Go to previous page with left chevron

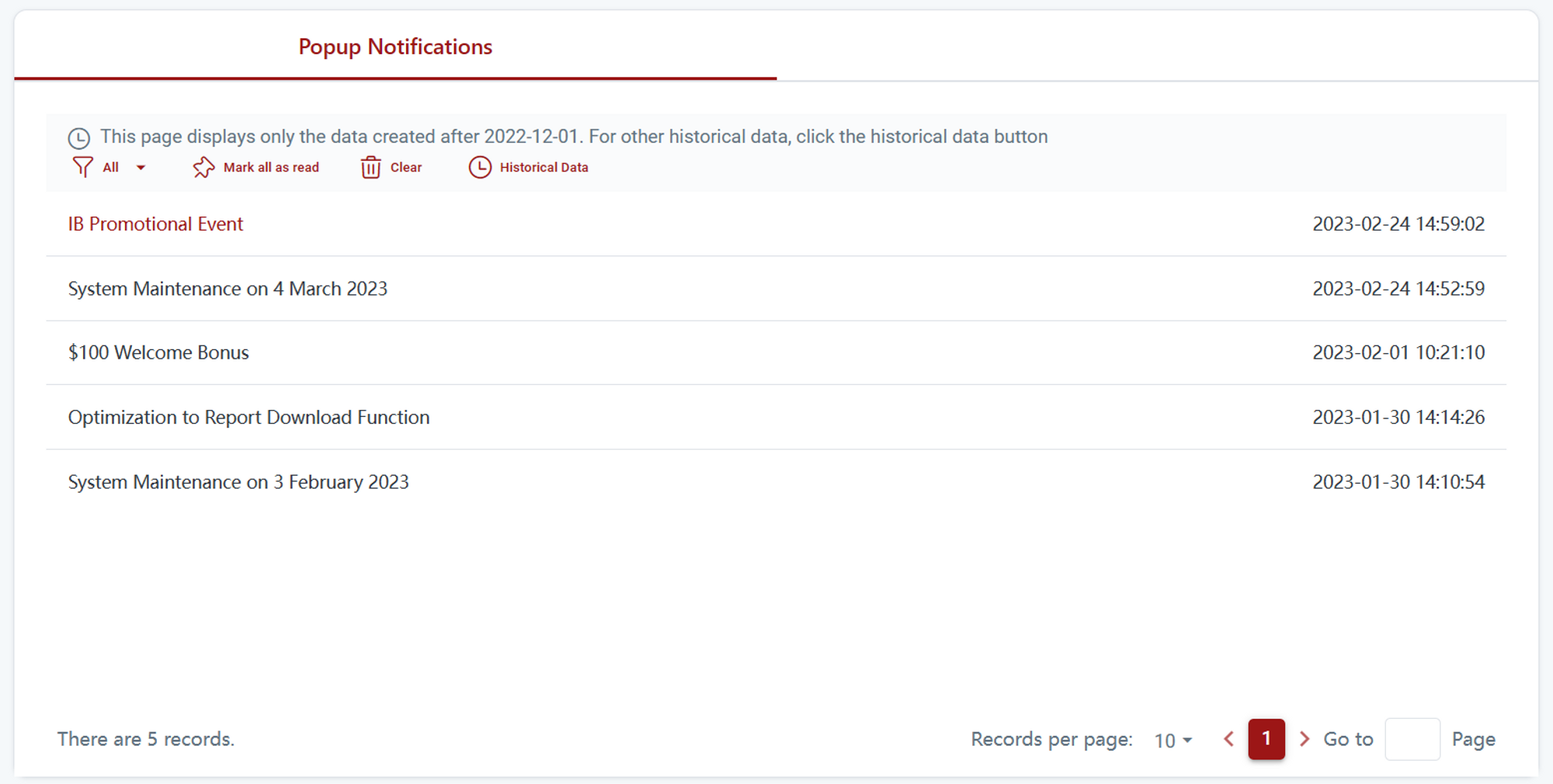(1228, 739)
